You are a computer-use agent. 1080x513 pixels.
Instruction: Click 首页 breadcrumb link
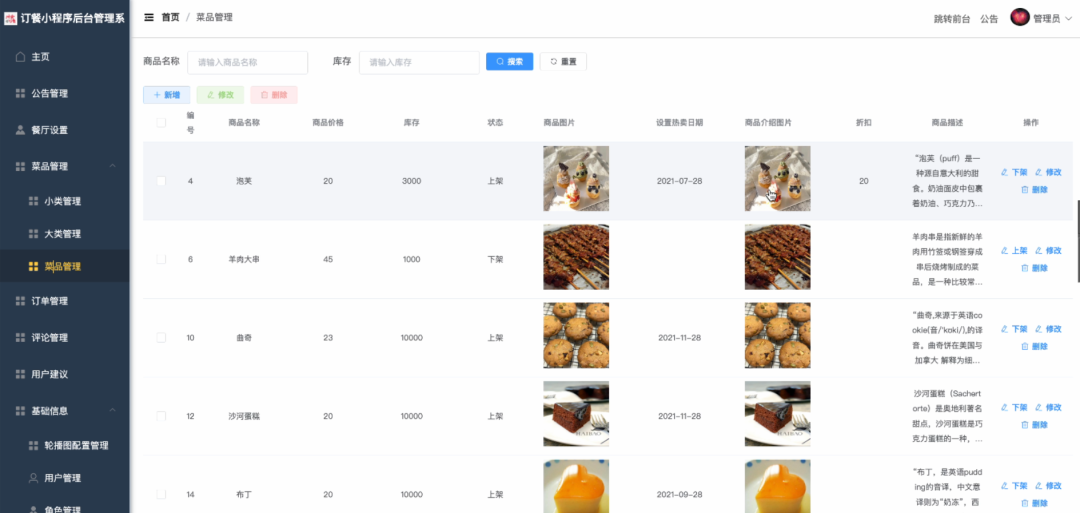(170, 17)
